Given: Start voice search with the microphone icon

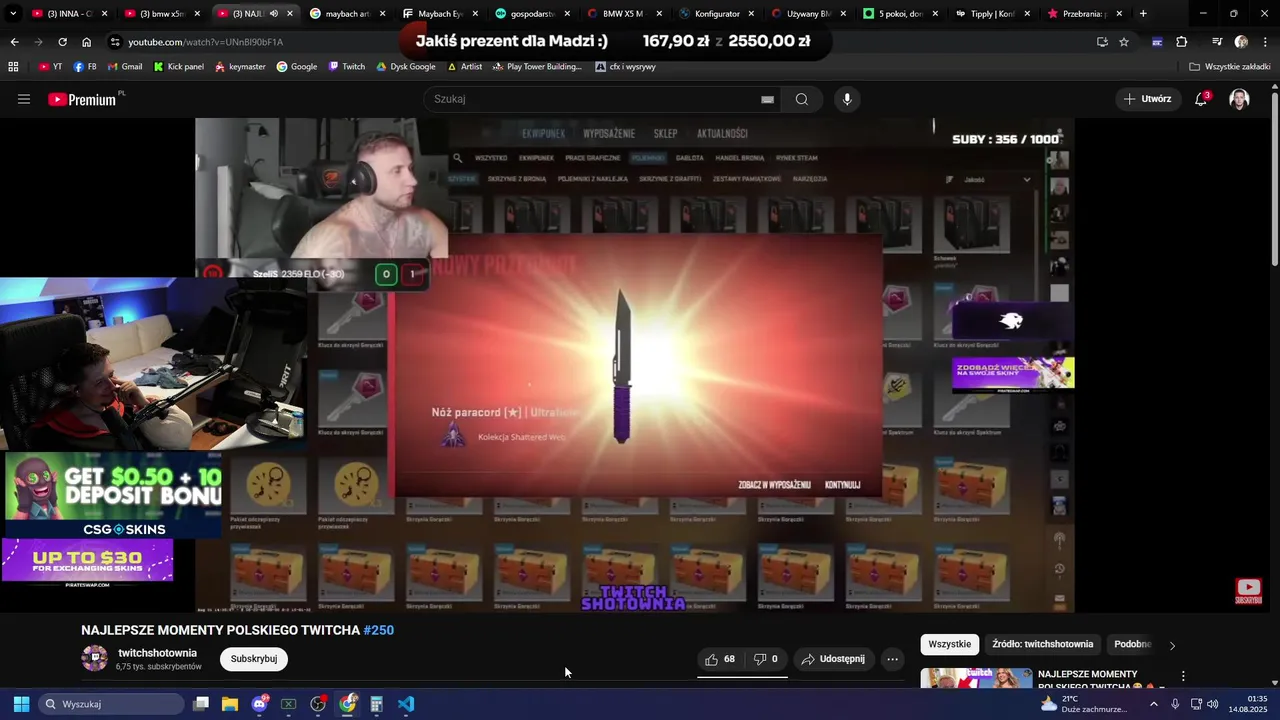Looking at the screenshot, I should [847, 99].
